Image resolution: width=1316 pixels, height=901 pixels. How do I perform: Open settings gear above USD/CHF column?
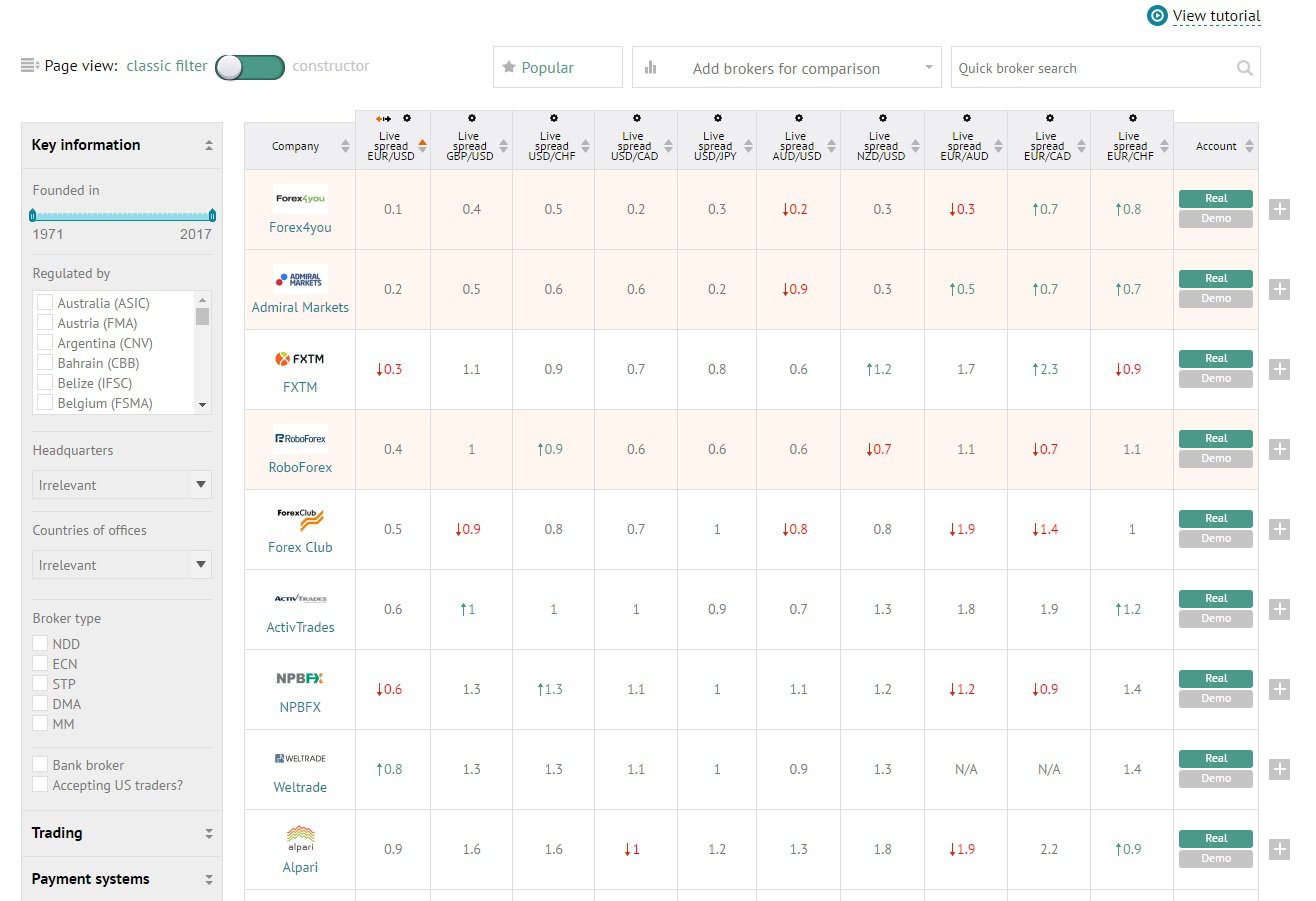(553, 118)
